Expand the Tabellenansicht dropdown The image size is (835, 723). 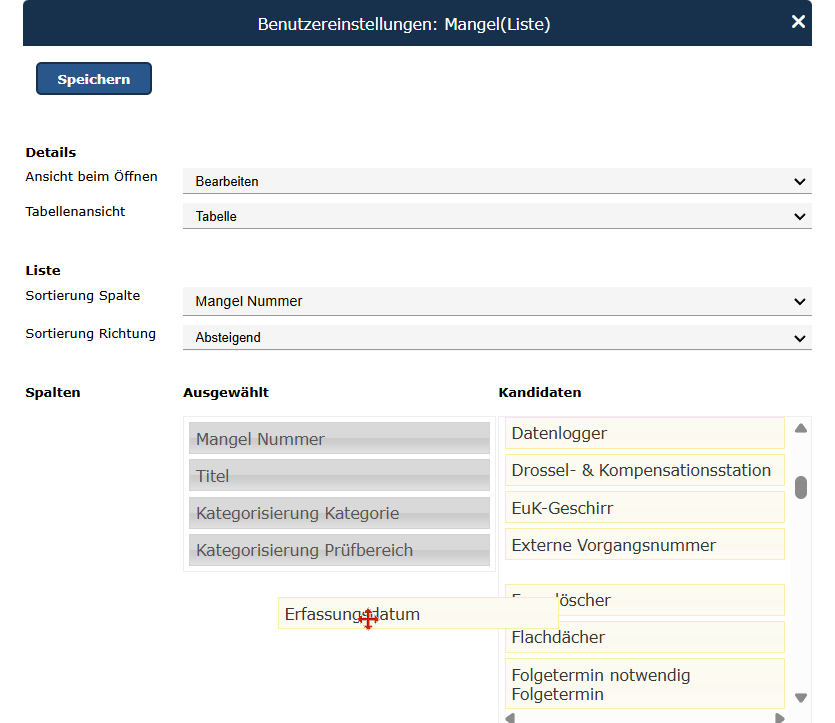497,216
